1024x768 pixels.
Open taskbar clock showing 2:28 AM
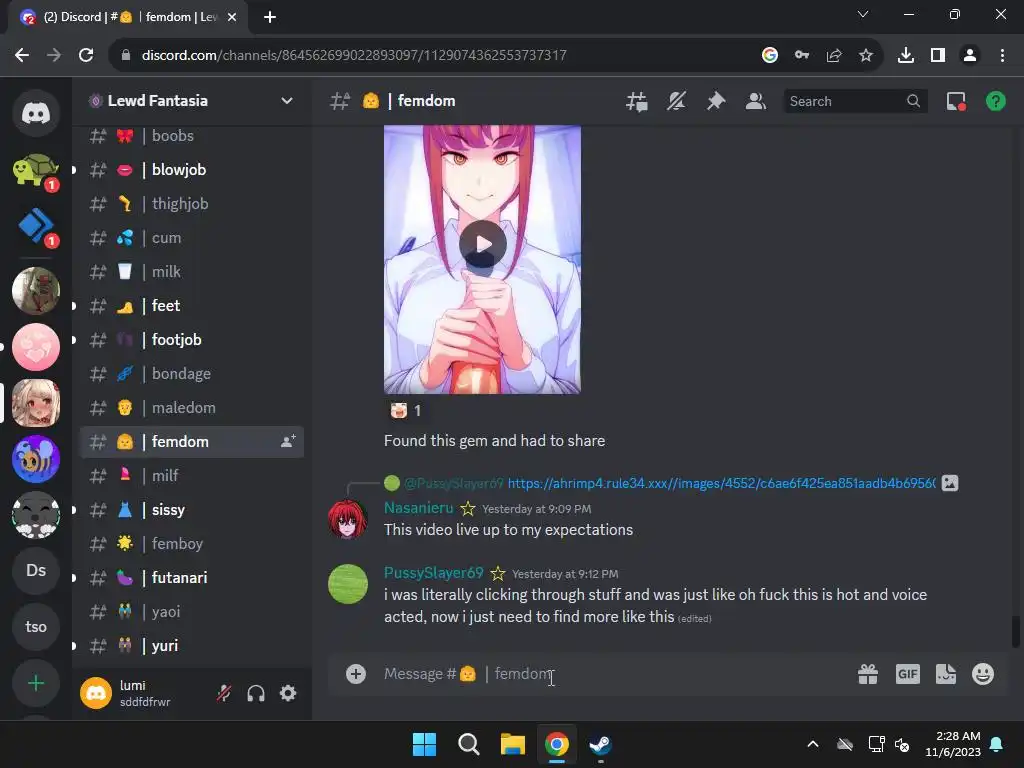point(953,744)
